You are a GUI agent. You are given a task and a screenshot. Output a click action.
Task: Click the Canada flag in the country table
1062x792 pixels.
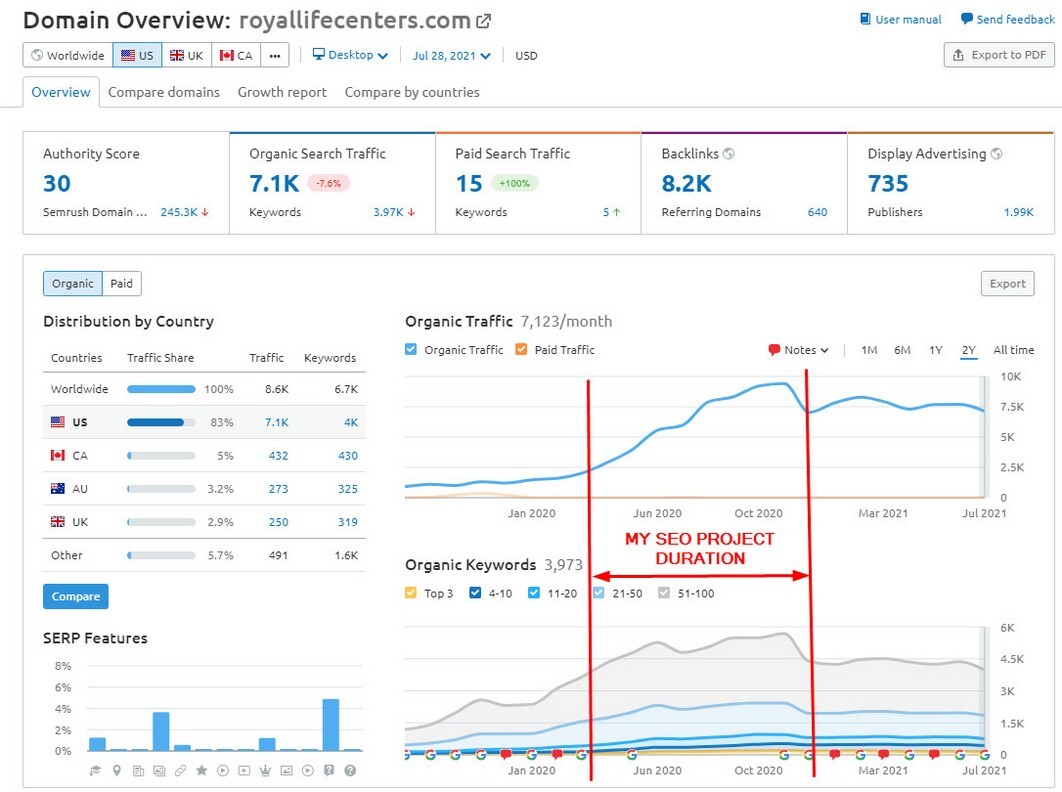(58, 455)
